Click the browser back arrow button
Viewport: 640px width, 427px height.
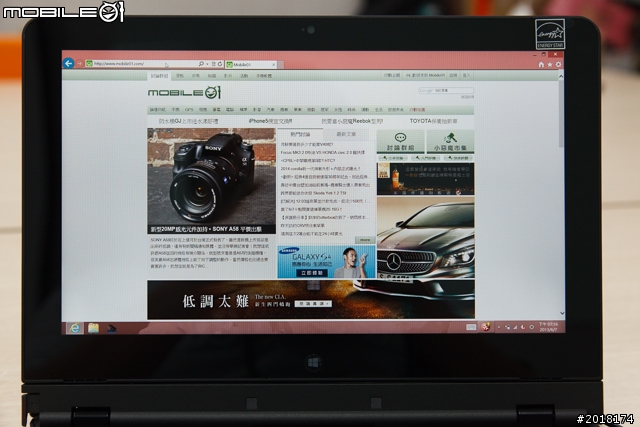(x=69, y=63)
